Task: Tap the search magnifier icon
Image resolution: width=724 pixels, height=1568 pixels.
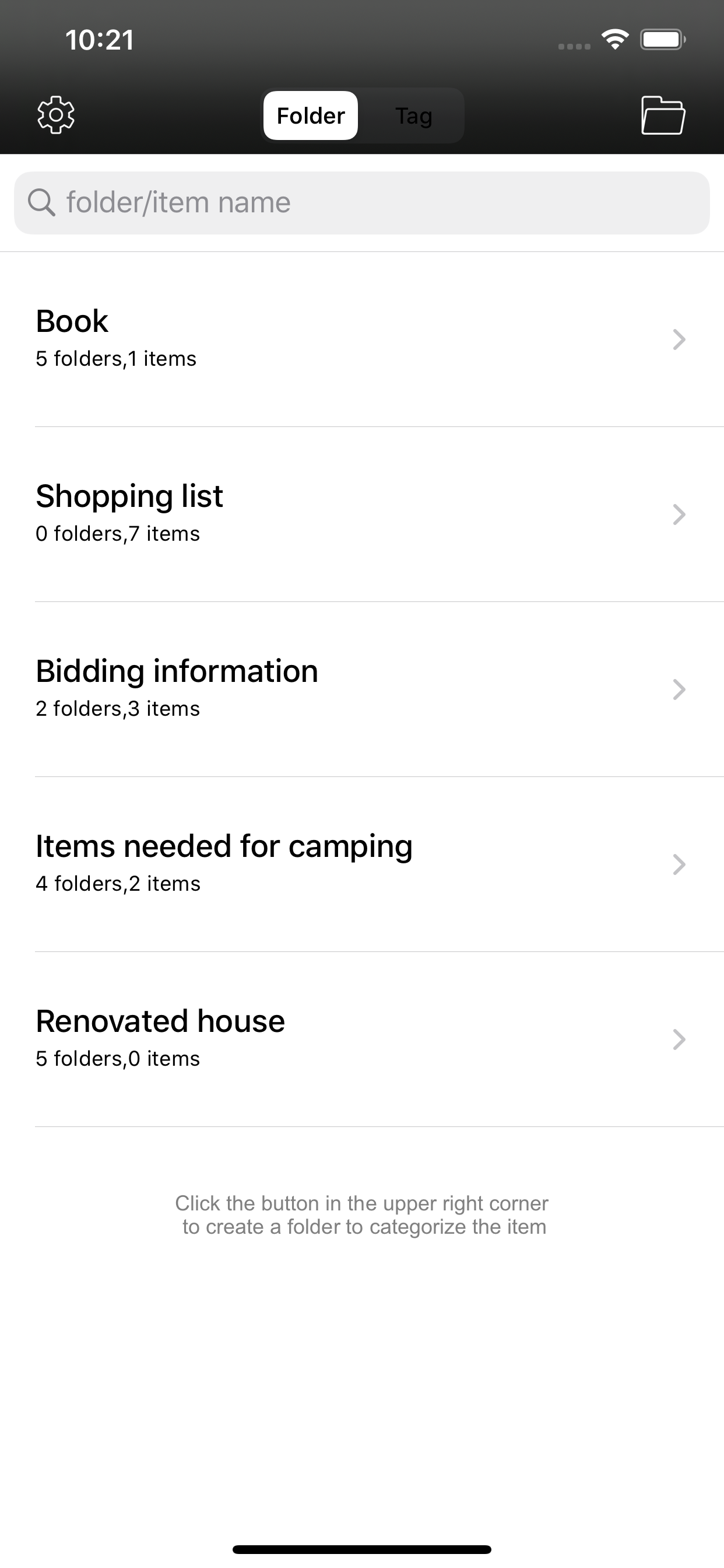Action: click(x=41, y=202)
